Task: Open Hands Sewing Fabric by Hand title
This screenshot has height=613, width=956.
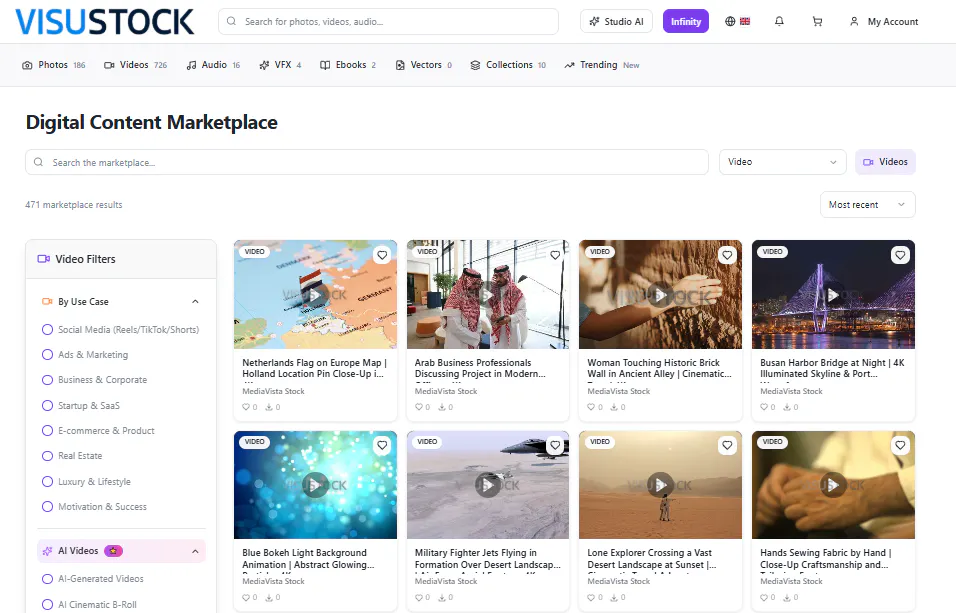Action: click(826, 558)
